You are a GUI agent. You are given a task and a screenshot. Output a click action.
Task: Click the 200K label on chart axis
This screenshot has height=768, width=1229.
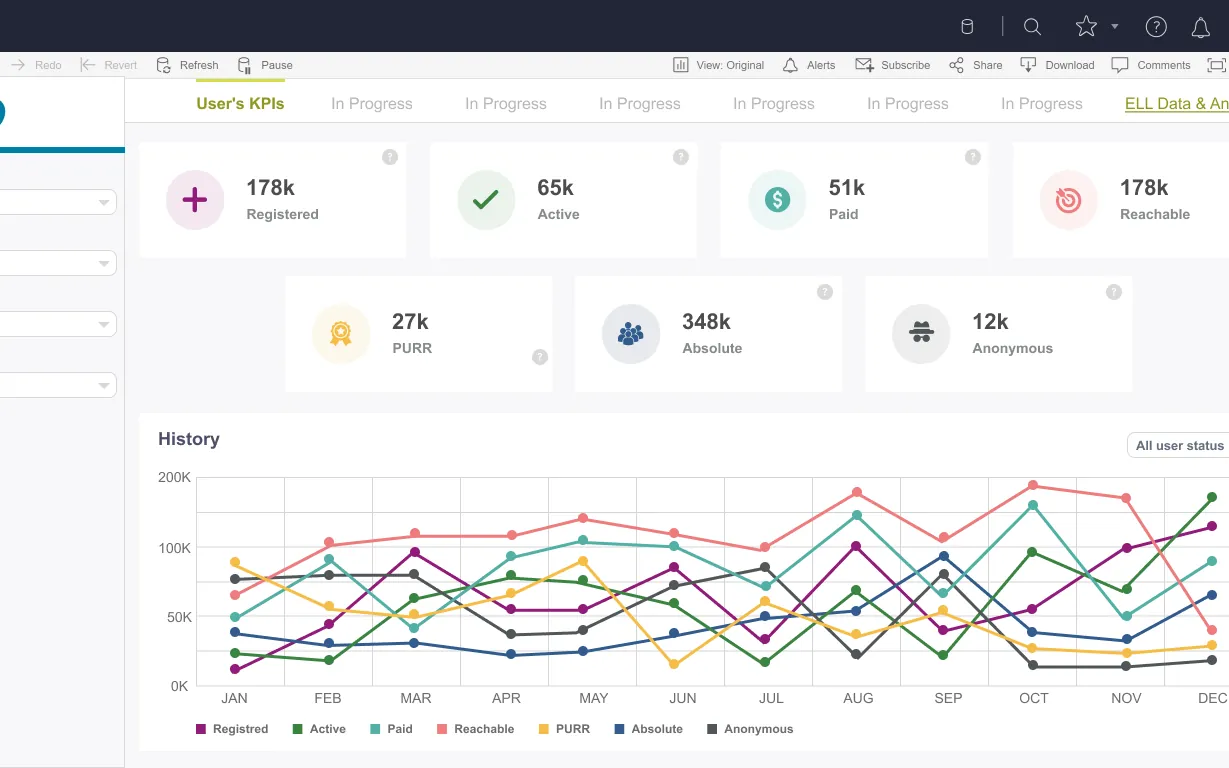click(x=174, y=477)
